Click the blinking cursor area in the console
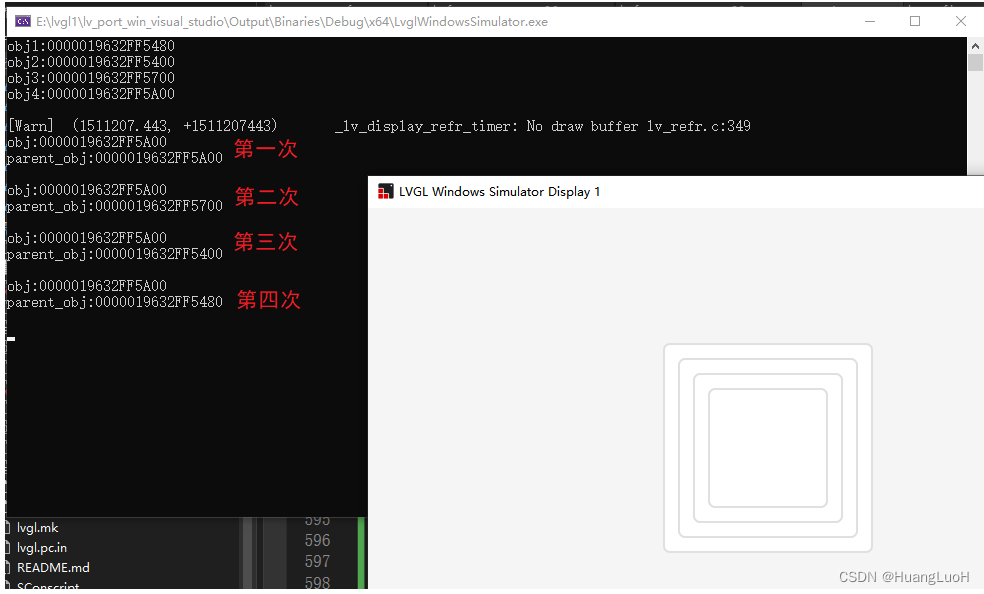The image size is (984, 594). (x=10, y=338)
